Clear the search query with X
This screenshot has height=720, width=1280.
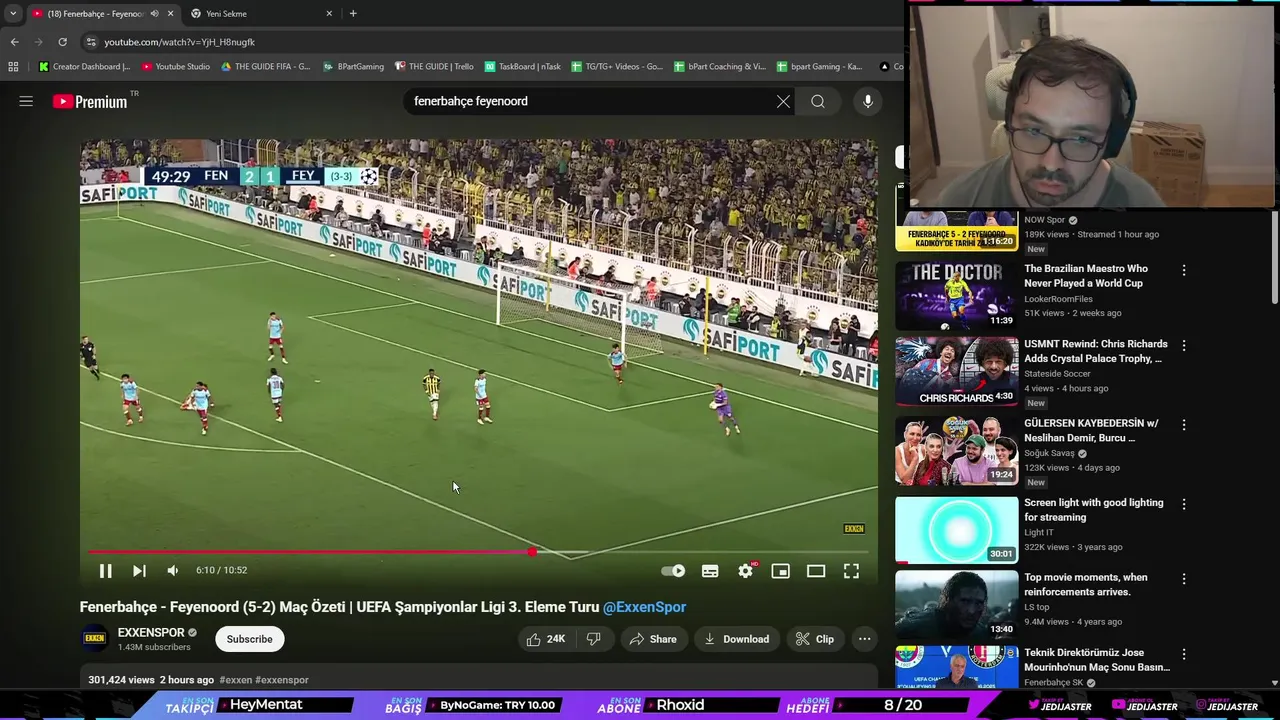pyautogui.click(x=783, y=101)
